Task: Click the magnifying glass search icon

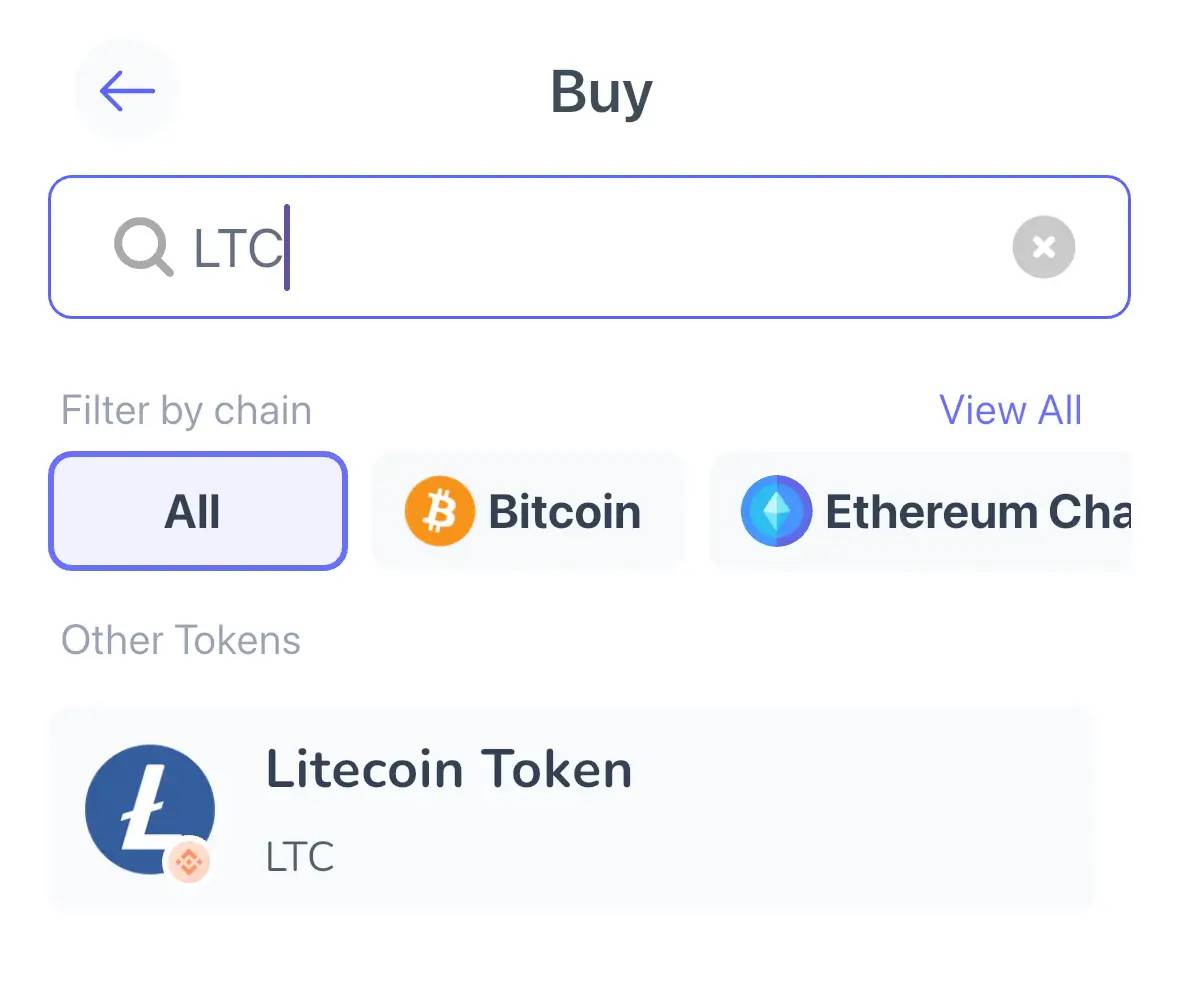Action: [x=144, y=247]
